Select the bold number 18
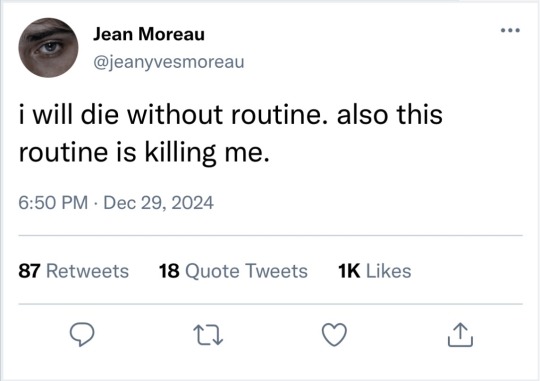This screenshot has width=540, height=381. pyautogui.click(x=169, y=271)
